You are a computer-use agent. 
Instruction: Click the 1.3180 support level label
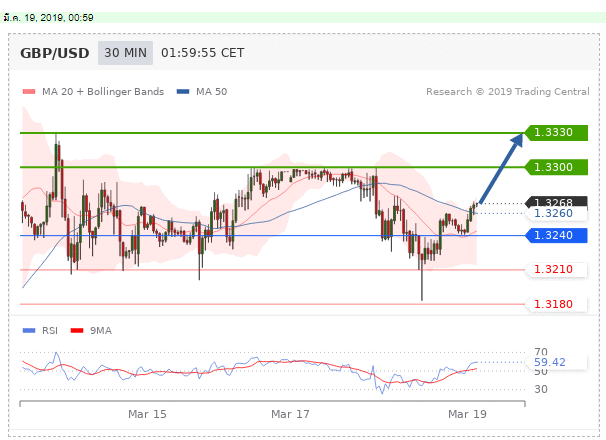point(556,304)
